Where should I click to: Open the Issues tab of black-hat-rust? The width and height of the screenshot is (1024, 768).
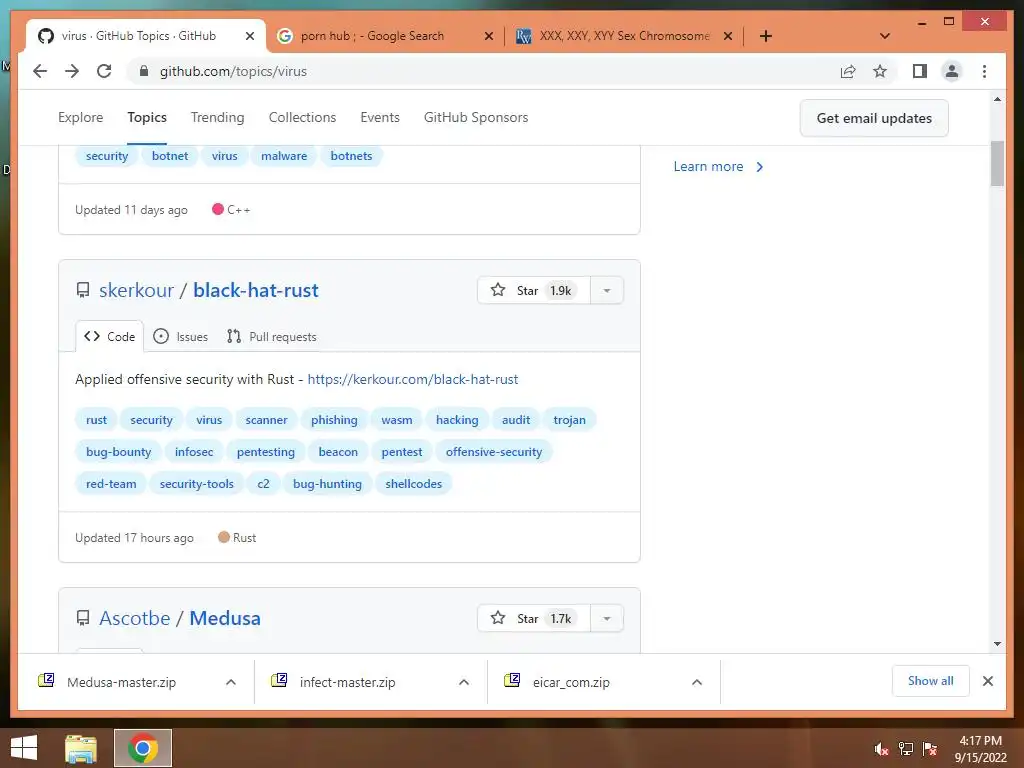click(x=181, y=336)
